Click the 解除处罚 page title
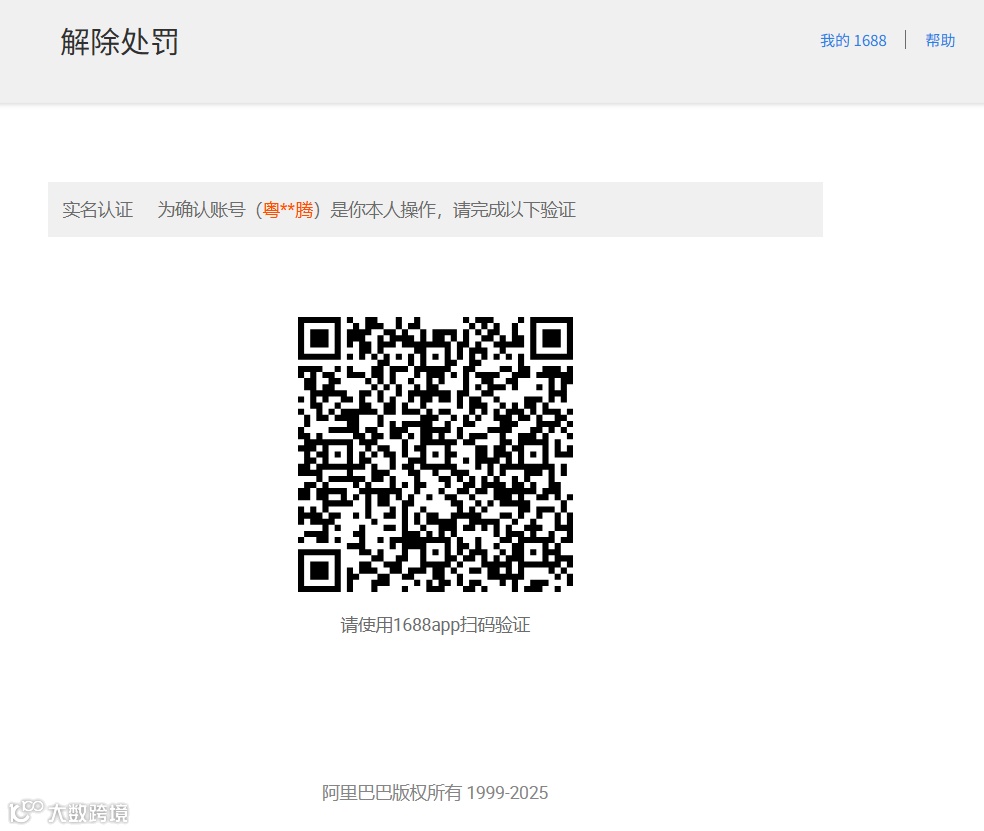This screenshot has width=984, height=831. [x=119, y=42]
